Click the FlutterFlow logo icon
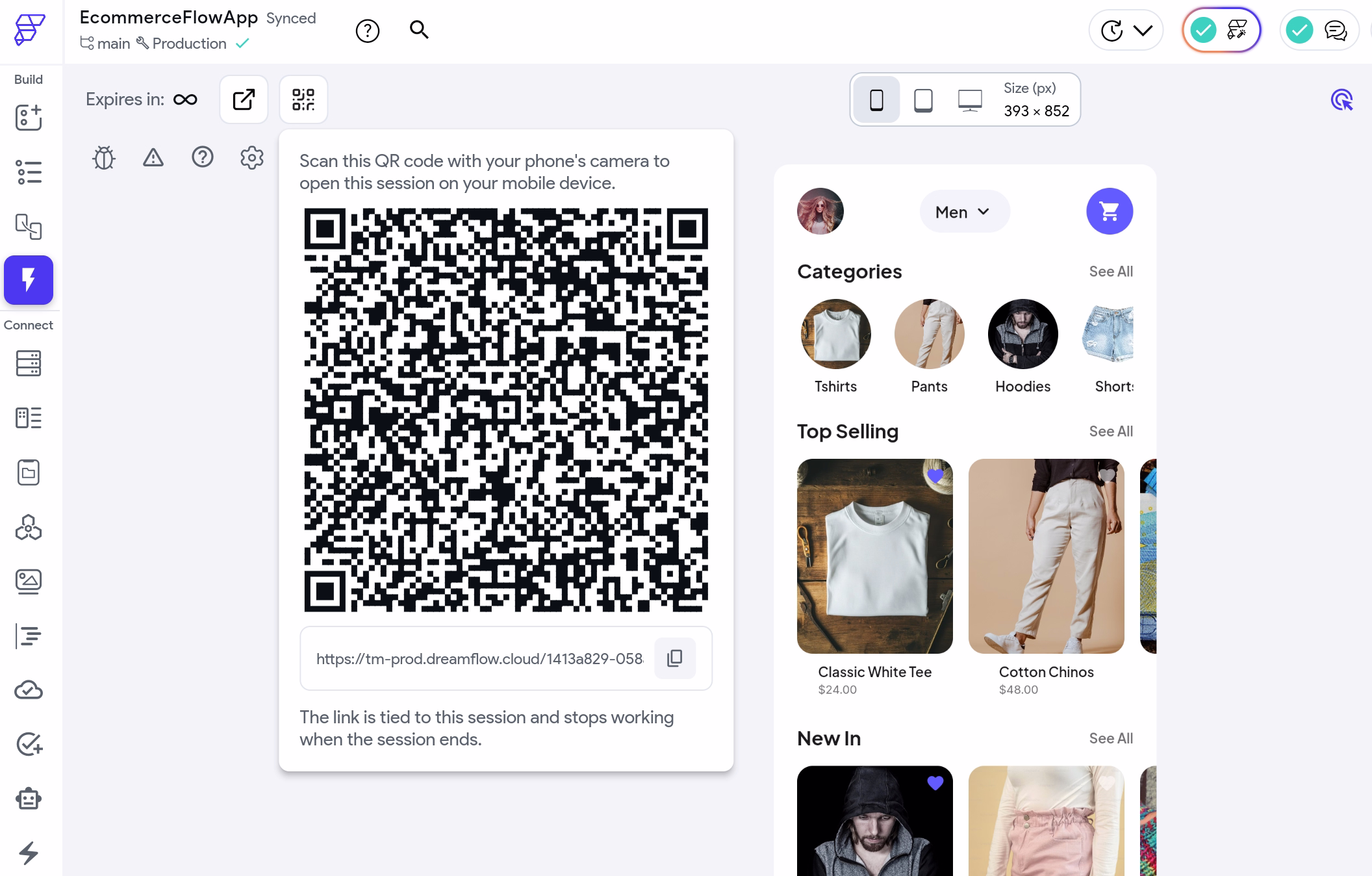The width and height of the screenshot is (1372, 876). [x=29, y=30]
